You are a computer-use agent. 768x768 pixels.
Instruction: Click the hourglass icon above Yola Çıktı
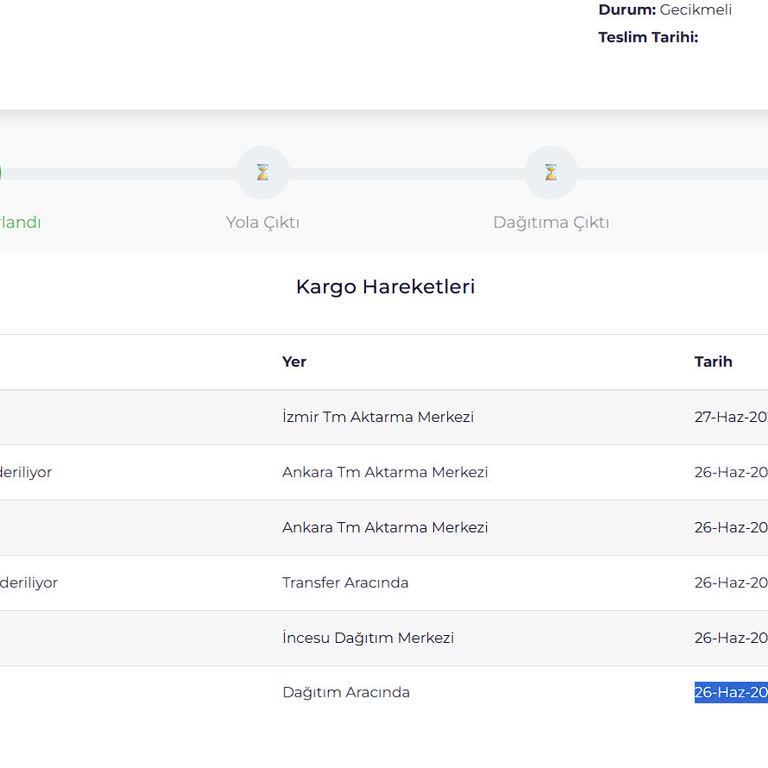[x=262, y=172]
